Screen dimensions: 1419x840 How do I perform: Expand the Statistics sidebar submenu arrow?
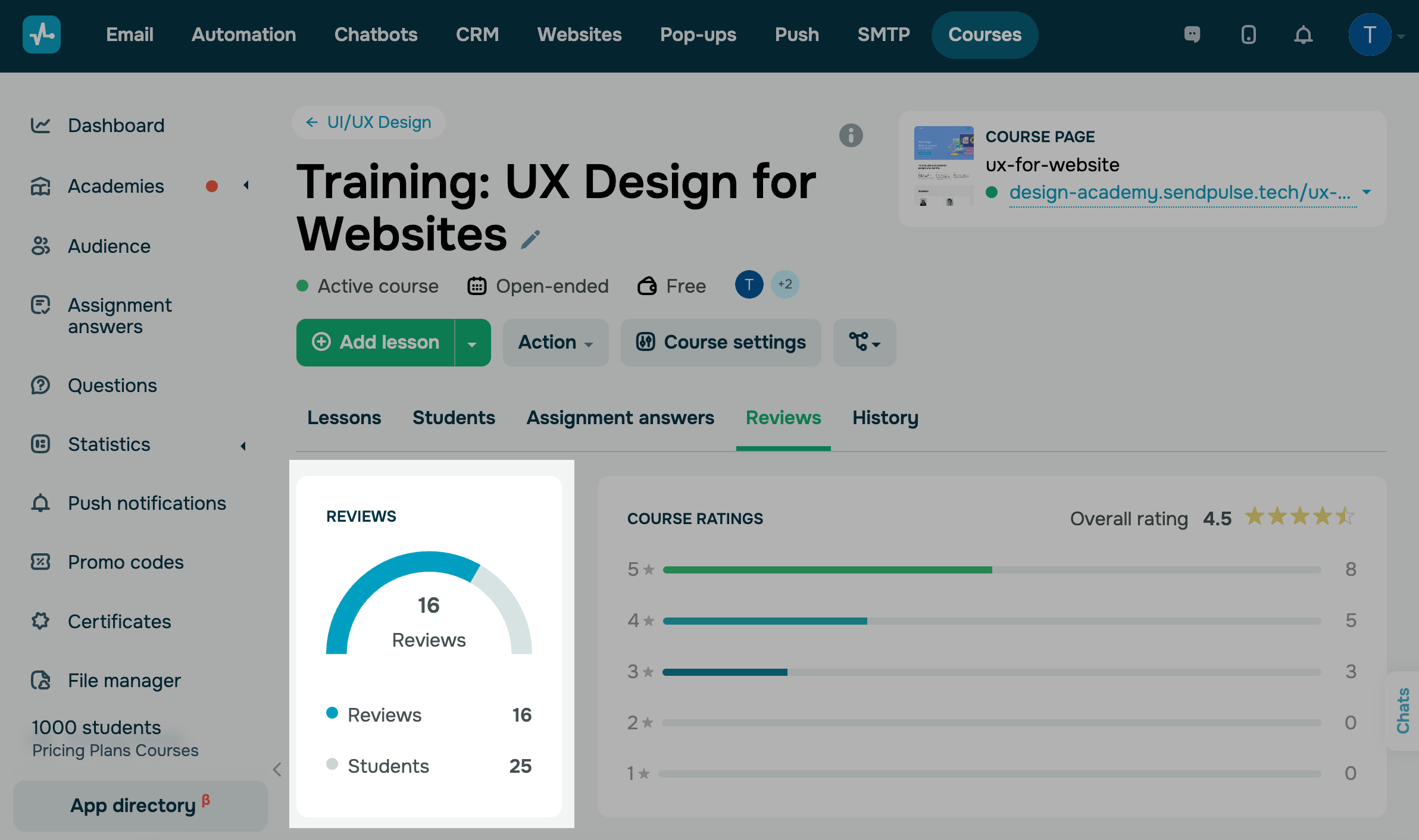click(243, 446)
